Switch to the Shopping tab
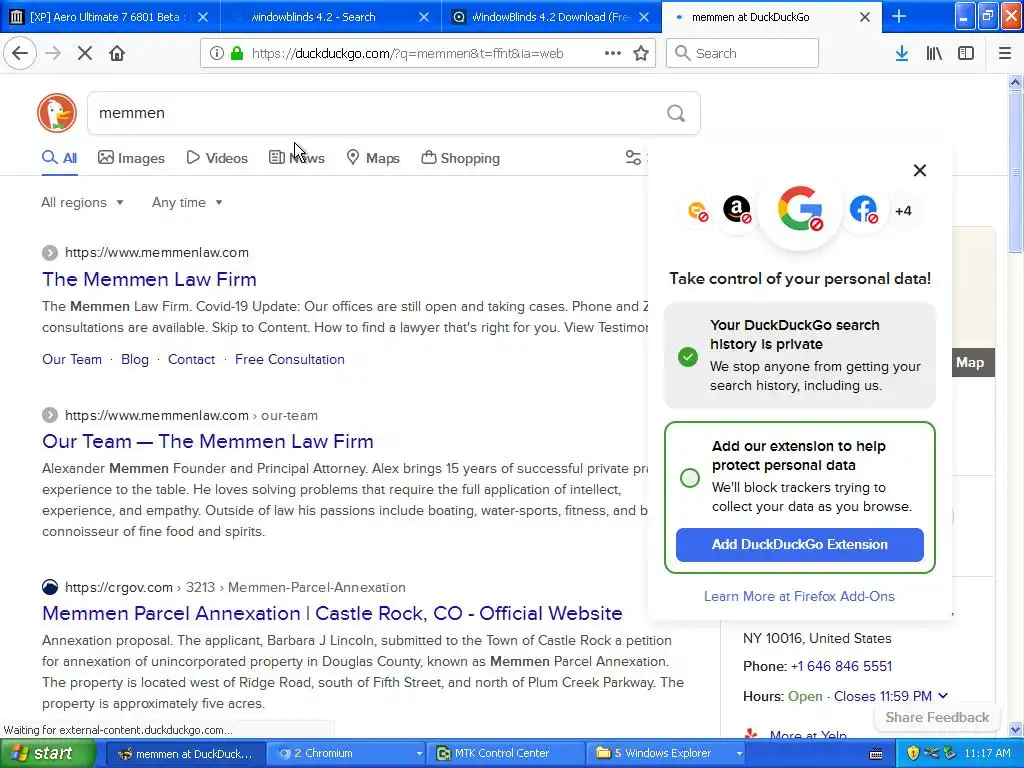This screenshot has width=1024, height=768. point(460,158)
